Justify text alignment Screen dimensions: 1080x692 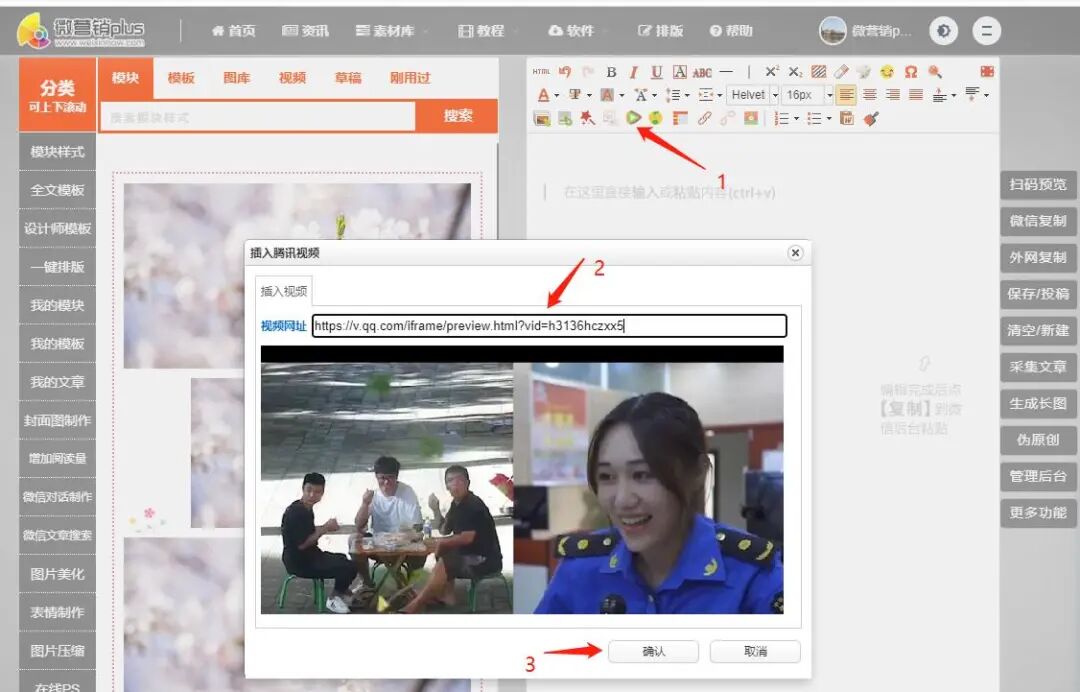pos(915,94)
